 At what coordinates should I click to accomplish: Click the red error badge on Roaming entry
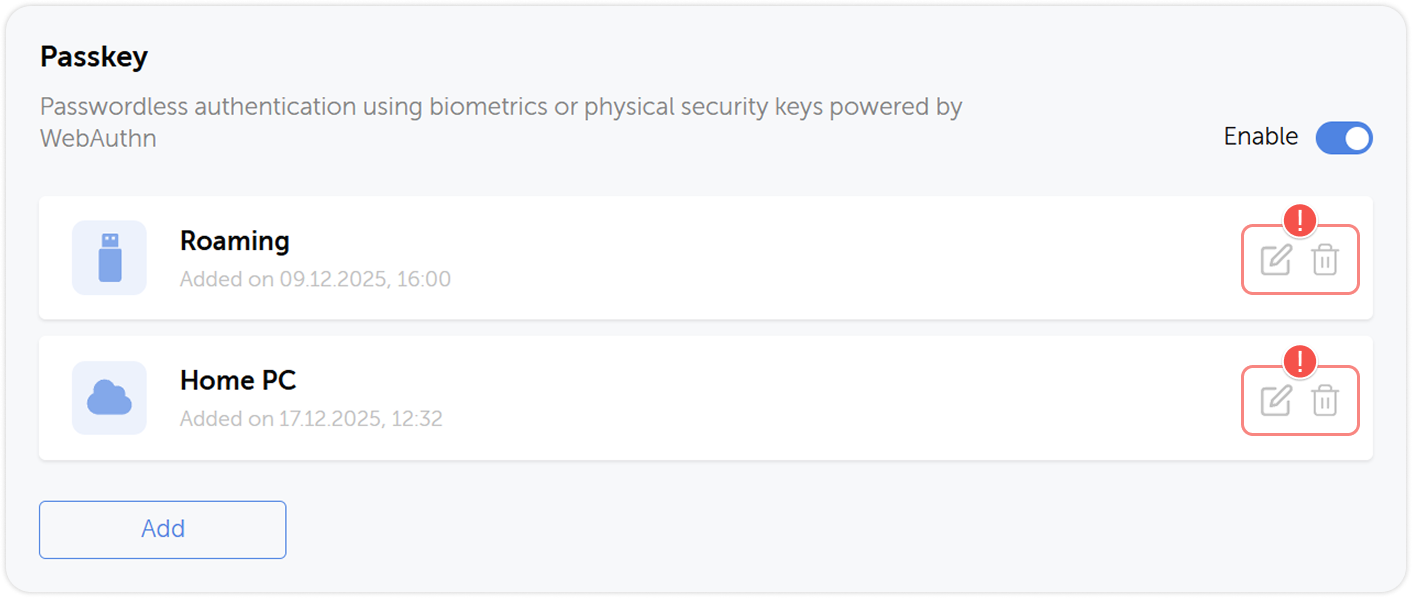point(1302,220)
